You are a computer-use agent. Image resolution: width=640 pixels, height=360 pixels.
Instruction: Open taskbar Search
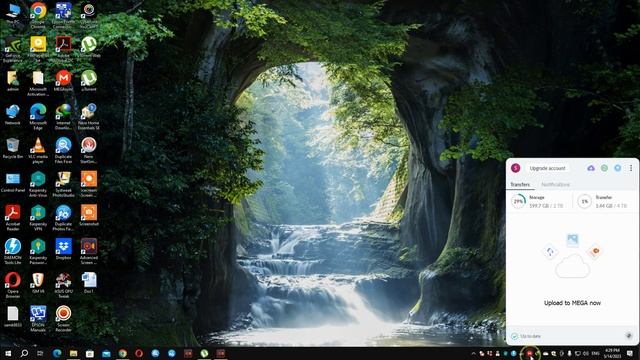[x=24, y=353]
